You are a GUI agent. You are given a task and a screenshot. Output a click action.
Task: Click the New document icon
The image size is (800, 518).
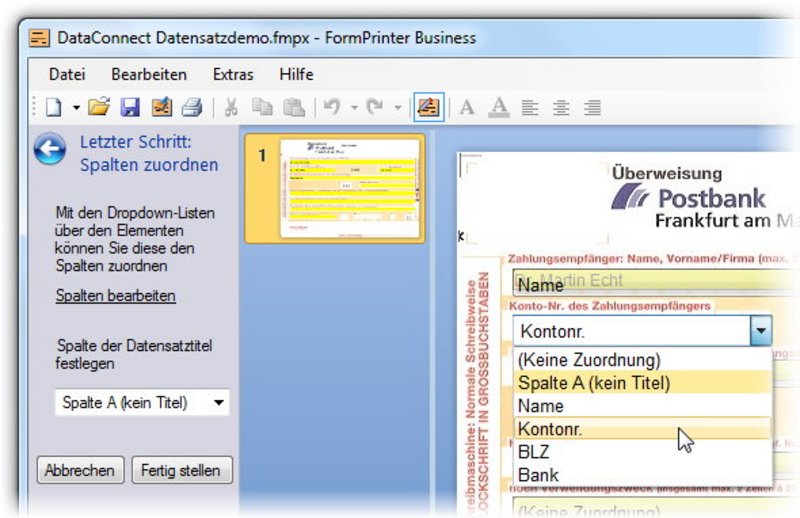click(54, 108)
